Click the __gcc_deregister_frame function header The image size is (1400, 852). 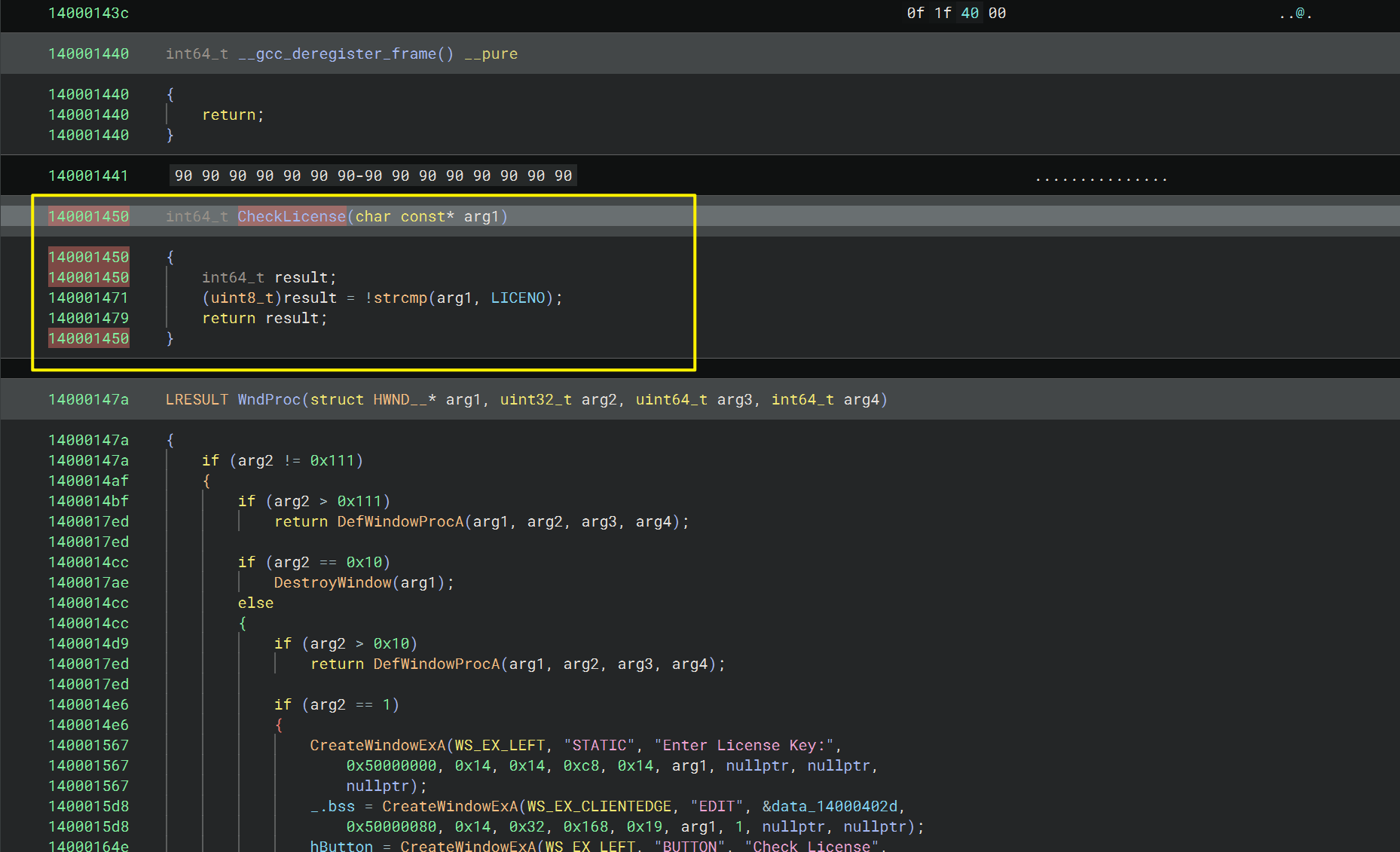[341, 53]
